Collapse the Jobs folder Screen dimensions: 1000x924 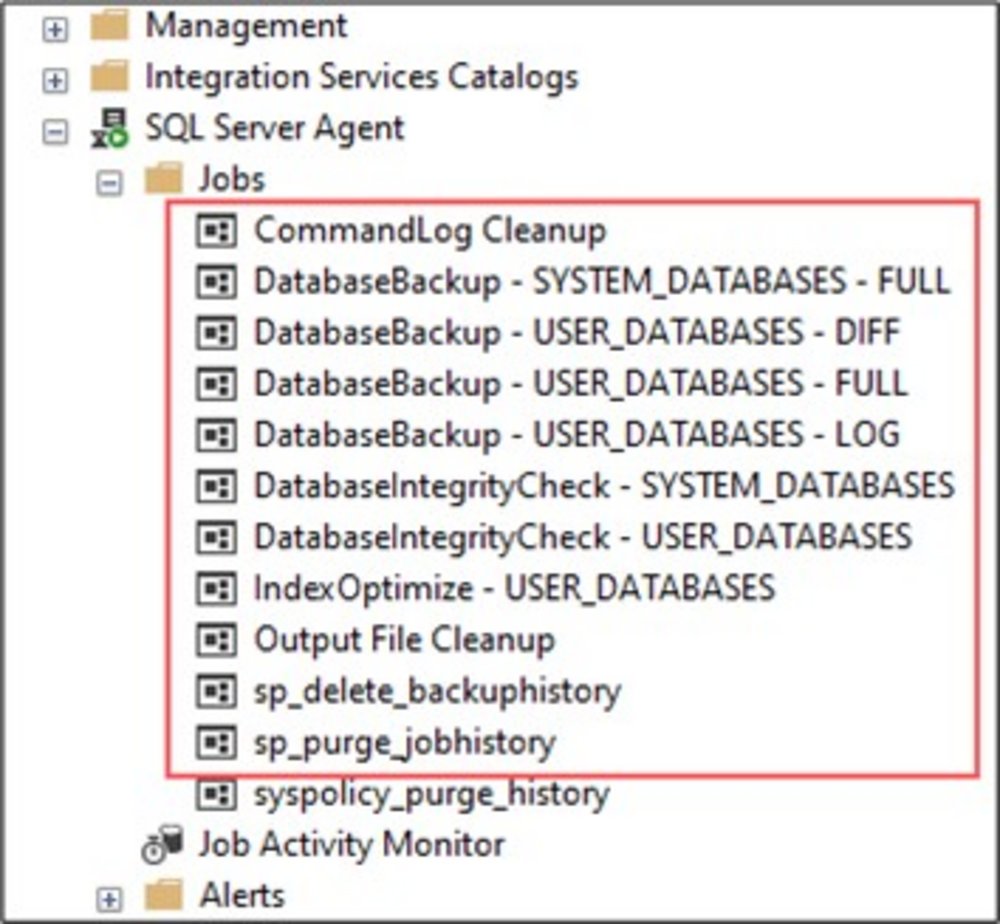109,182
